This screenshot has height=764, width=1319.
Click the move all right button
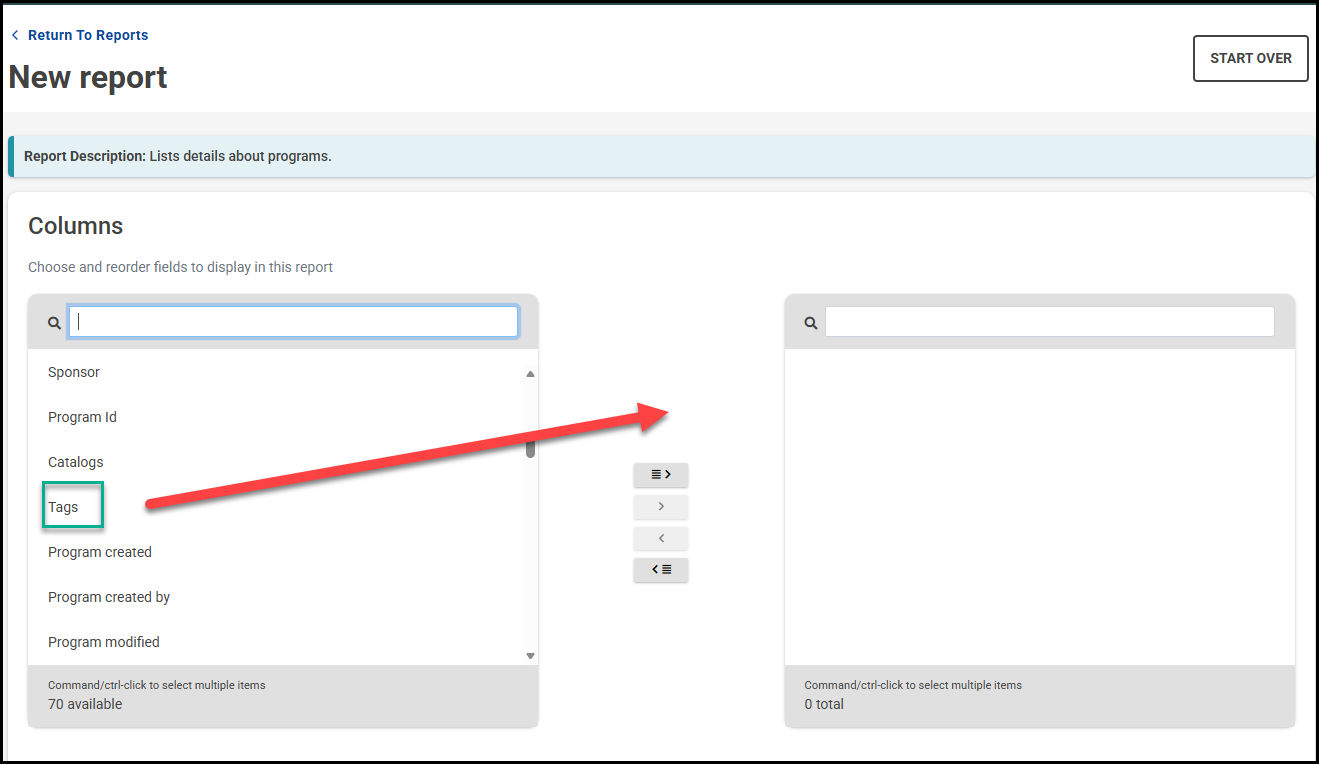coord(660,475)
